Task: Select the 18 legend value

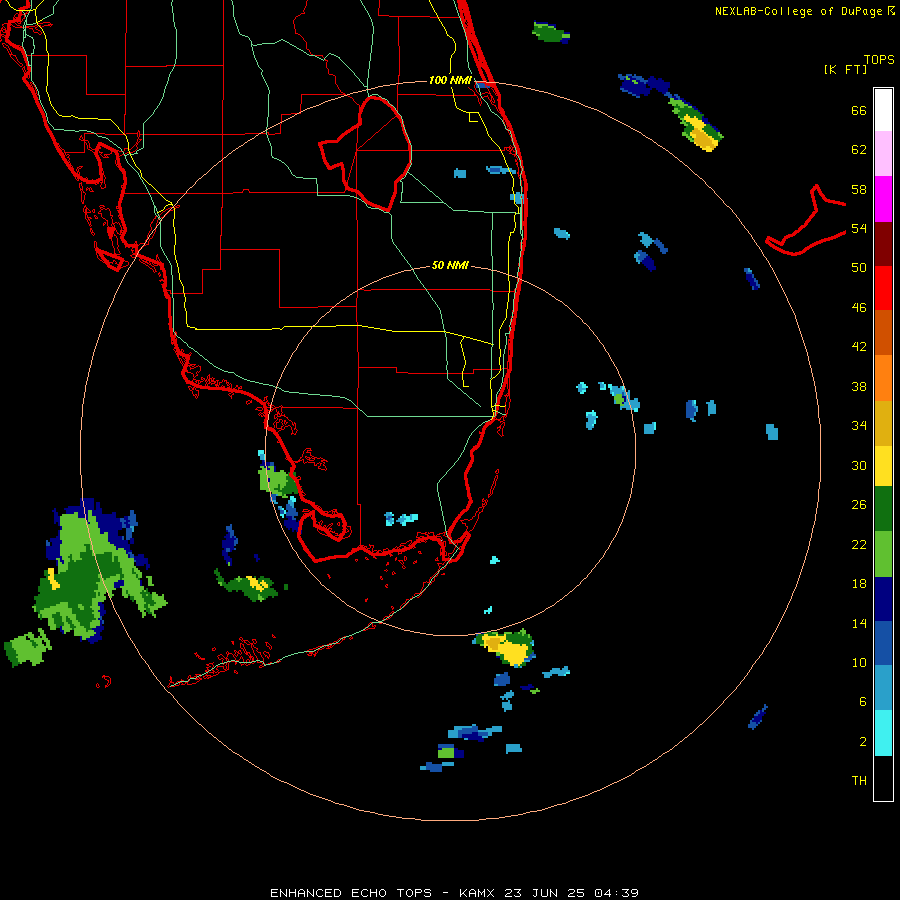Action: pos(859,584)
